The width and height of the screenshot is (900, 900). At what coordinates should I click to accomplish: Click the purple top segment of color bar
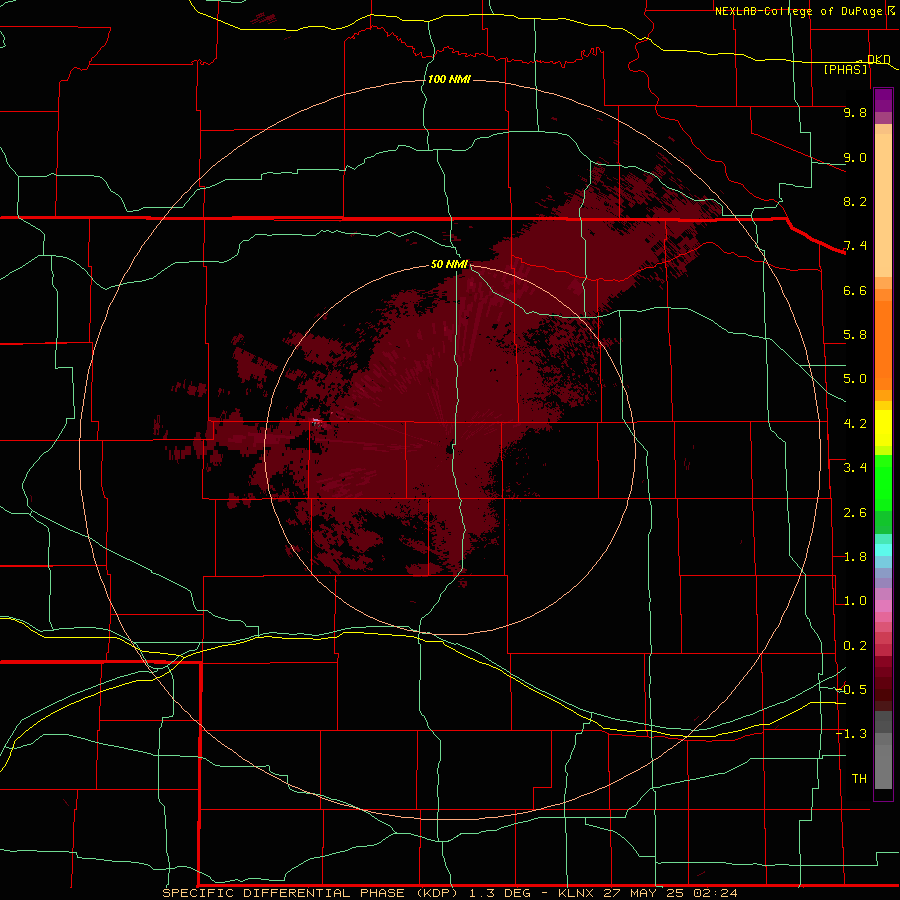coord(883,100)
